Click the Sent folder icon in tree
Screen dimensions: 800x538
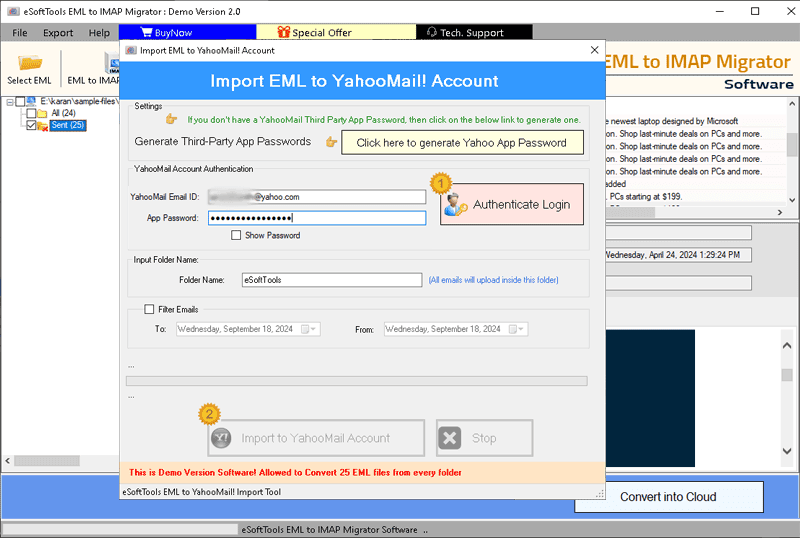[x=43, y=126]
